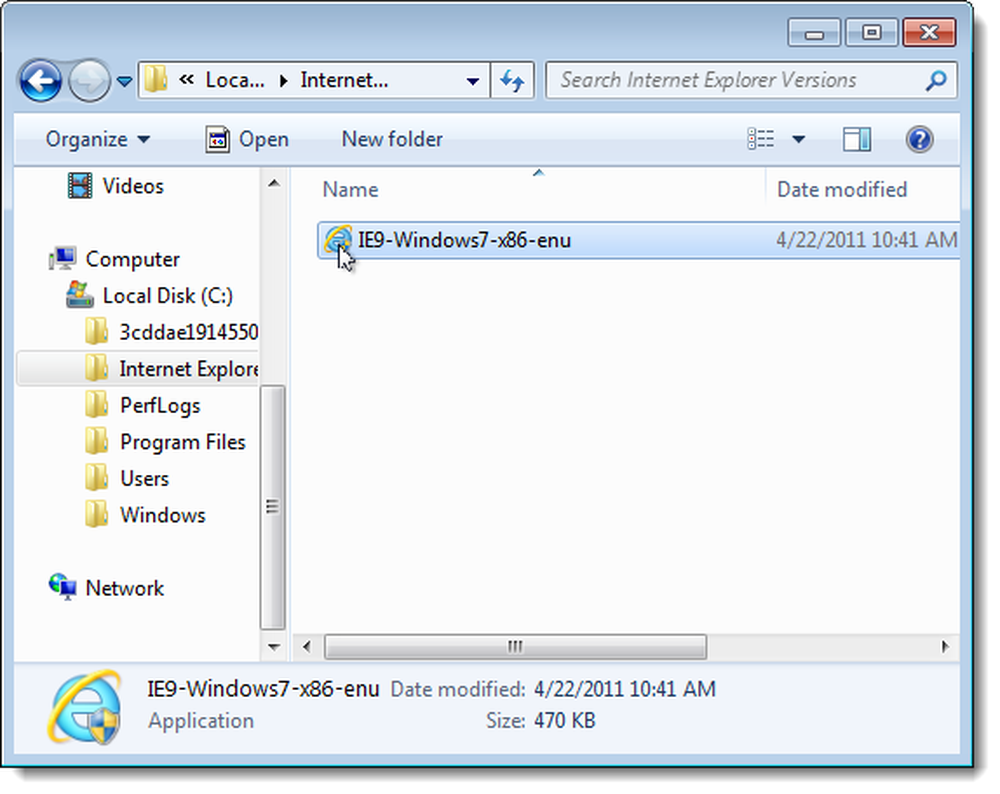Image resolution: width=1000 pixels, height=794 pixels.
Task: Select the Internet Explorer folder in the tree
Action: click(x=189, y=369)
